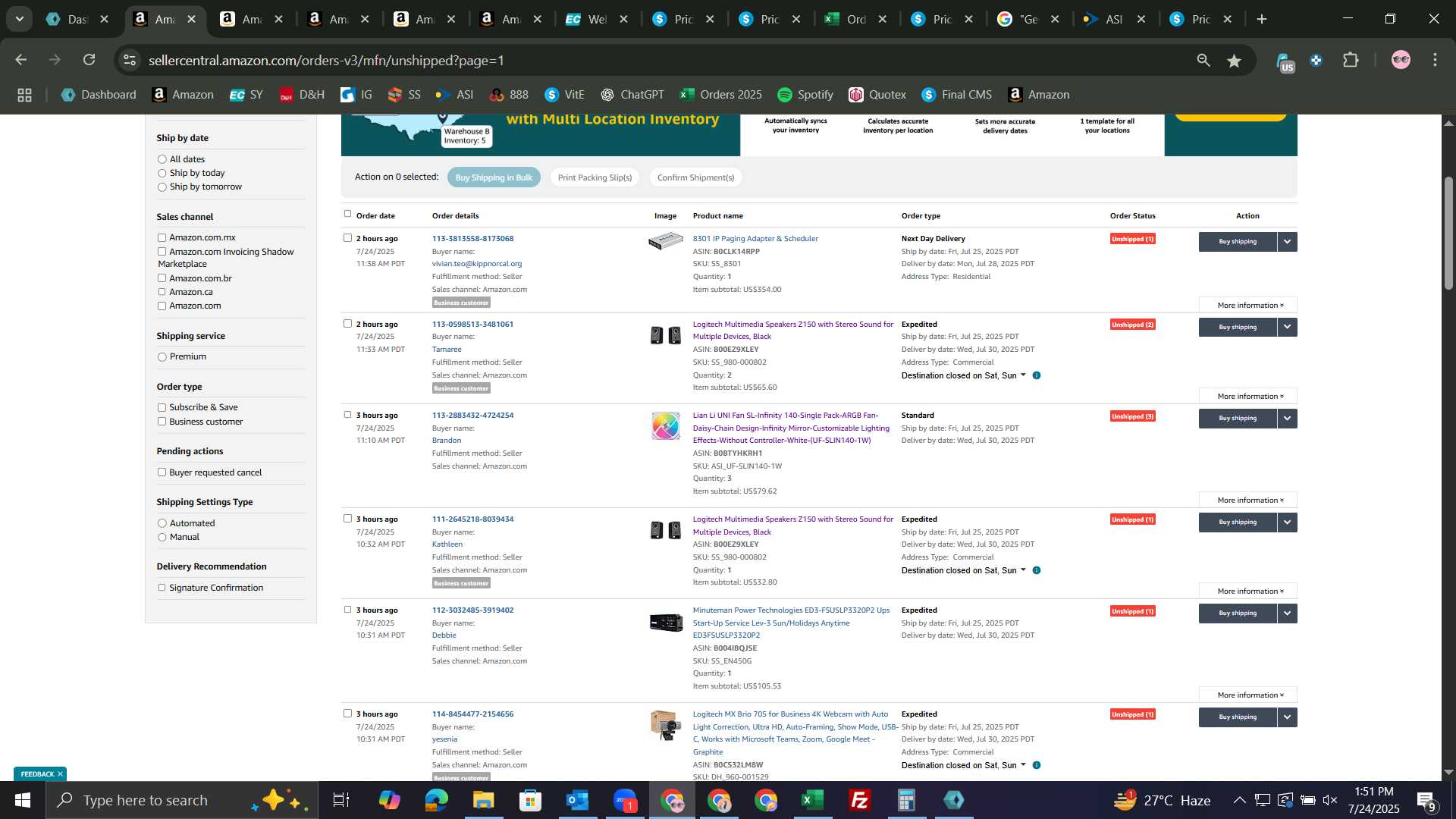Click Buy Shipping in Bulk

pyautogui.click(x=494, y=177)
